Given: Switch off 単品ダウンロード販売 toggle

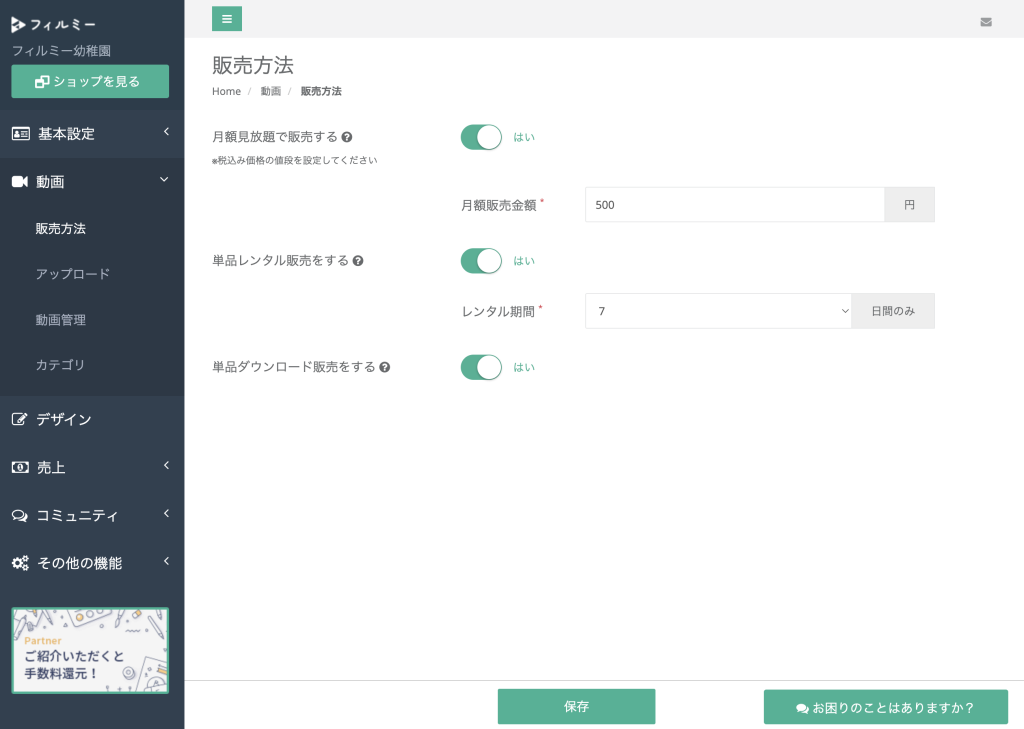Looking at the screenshot, I should pyautogui.click(x=481, y=367).
